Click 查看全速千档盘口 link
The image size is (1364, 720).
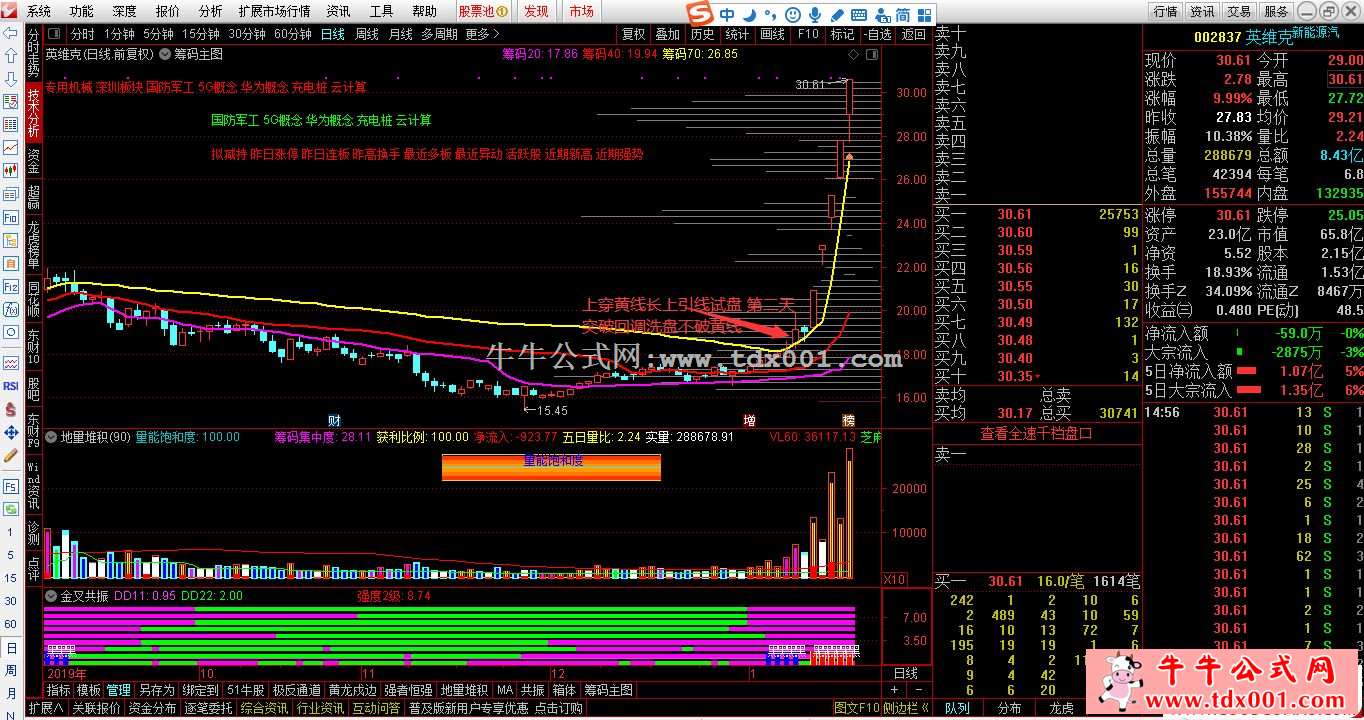click(x=1036, y=433)
